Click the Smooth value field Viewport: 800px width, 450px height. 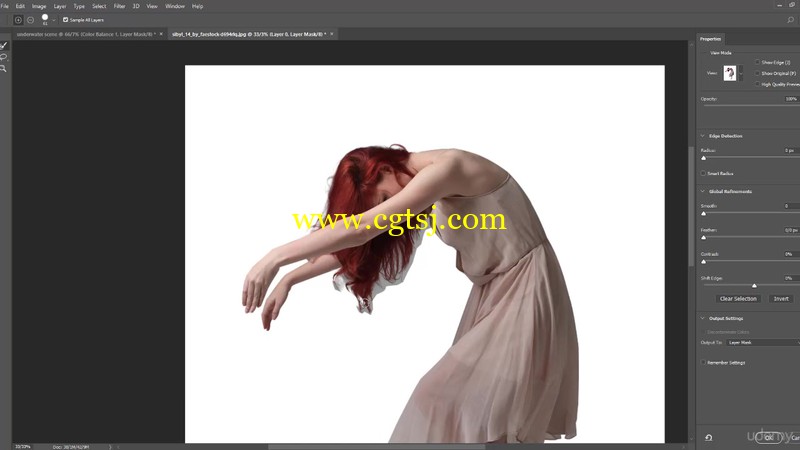pyautogui.click(x=790, y=206)
